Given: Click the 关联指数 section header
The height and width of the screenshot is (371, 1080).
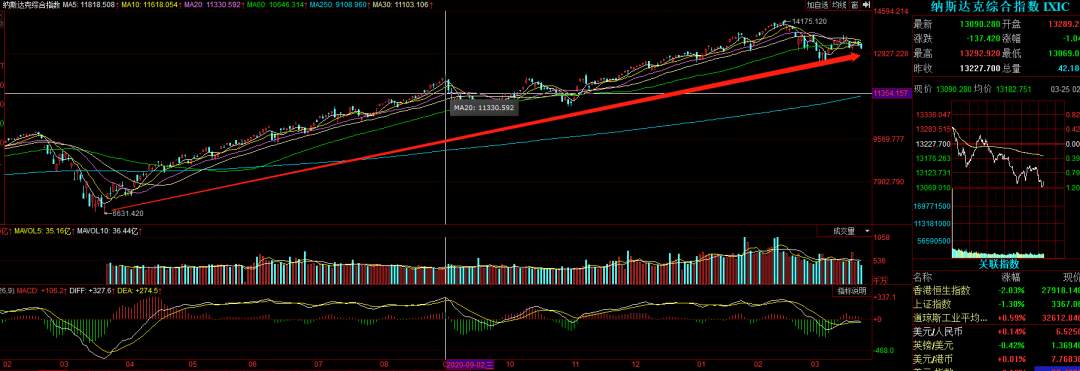Looking at the screenshot, I should (x=999, y=264).
